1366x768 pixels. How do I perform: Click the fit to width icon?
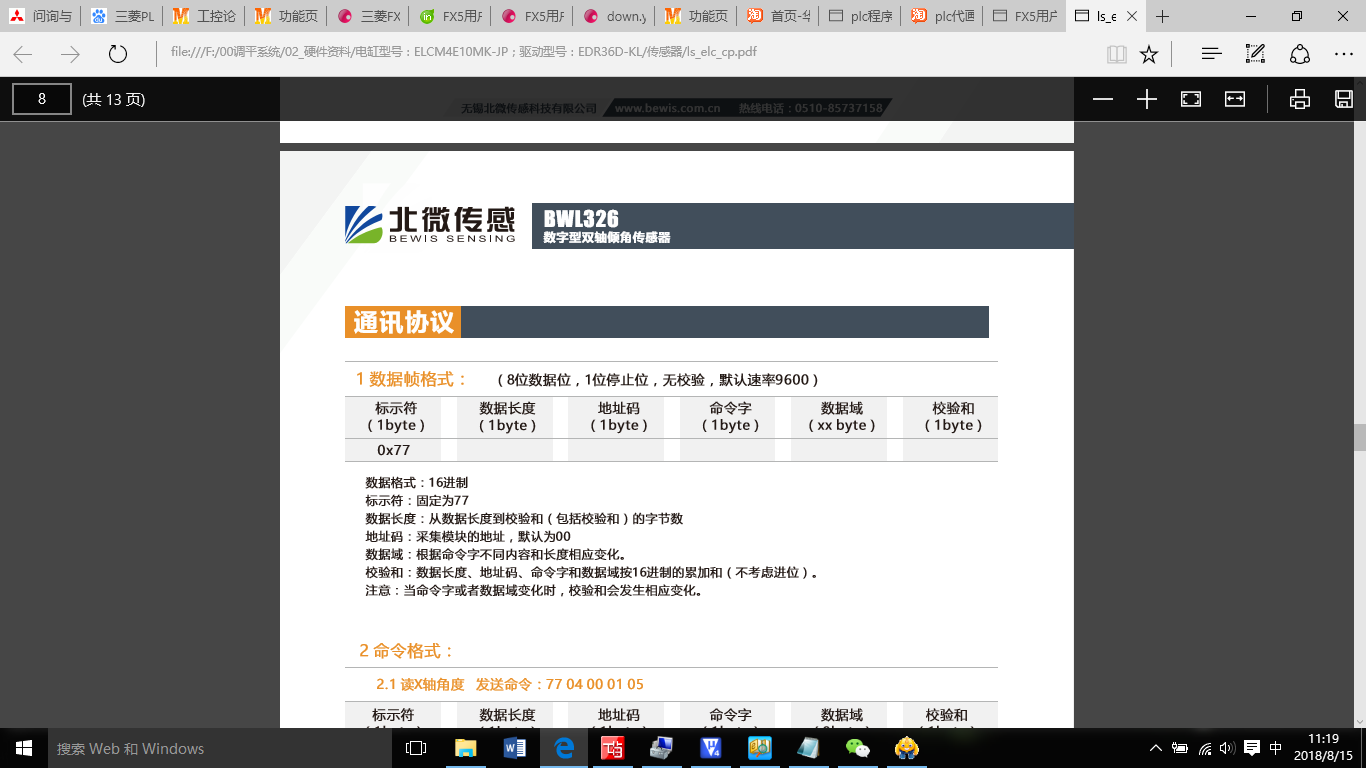pos(1235,99)
